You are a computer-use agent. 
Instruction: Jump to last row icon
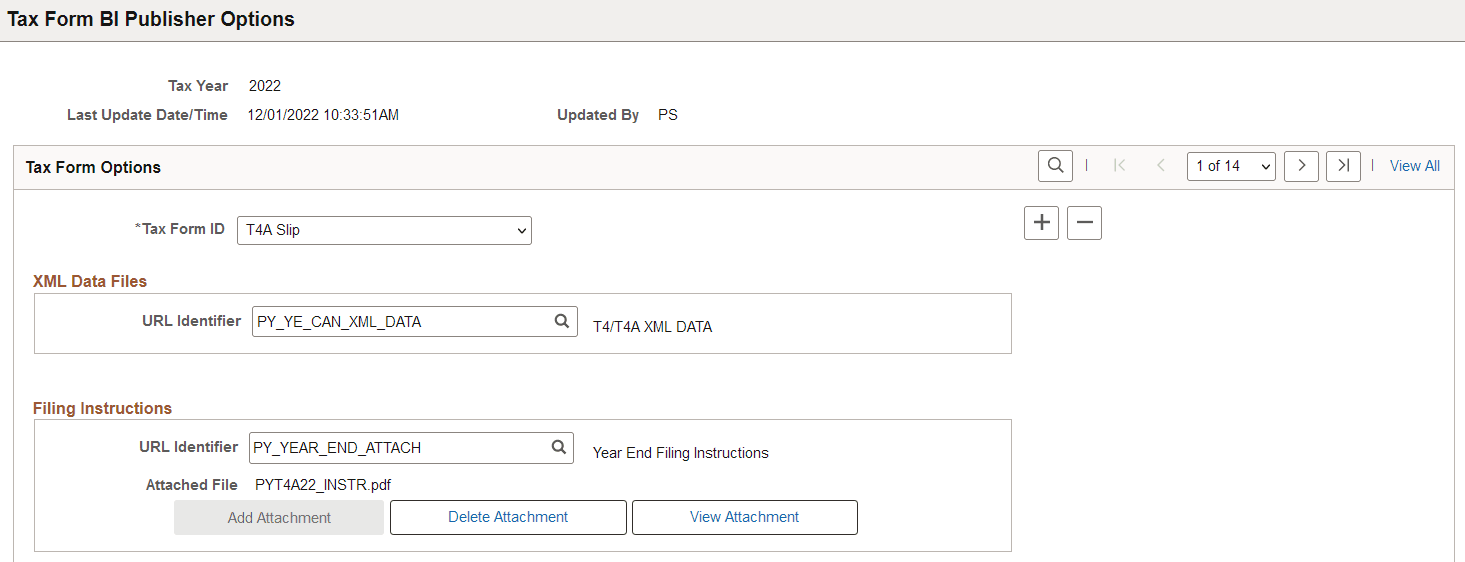(x=1343, y=166)
